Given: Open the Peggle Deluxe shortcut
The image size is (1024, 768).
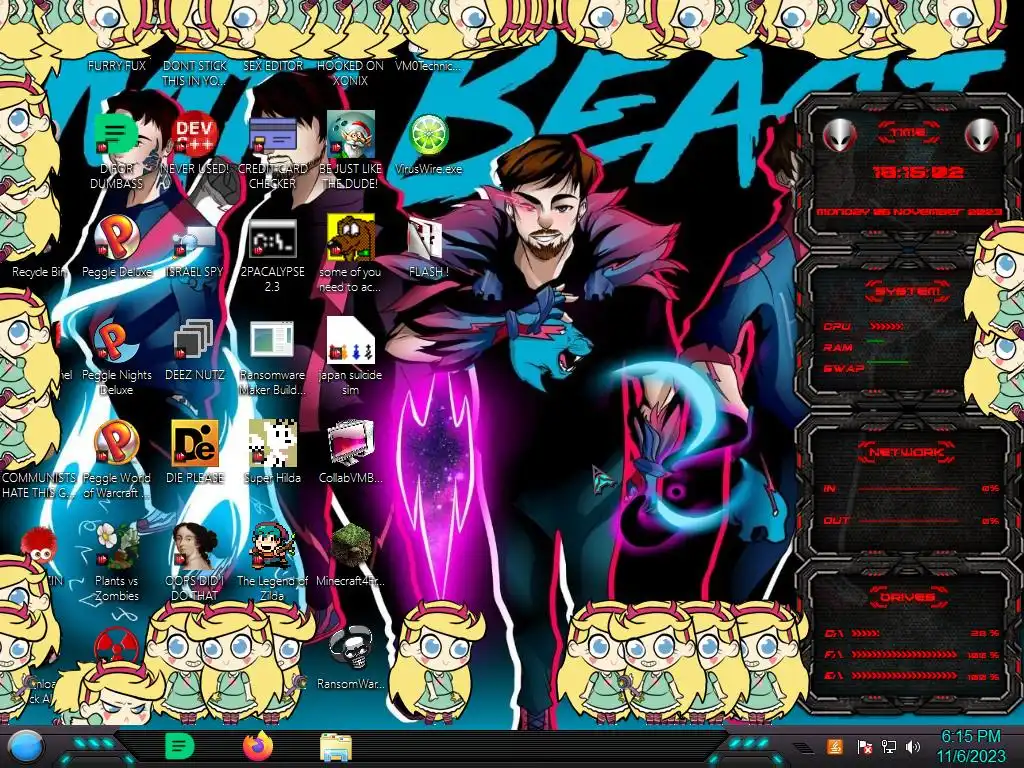Looking at the screenshot, I should (116, 238).
